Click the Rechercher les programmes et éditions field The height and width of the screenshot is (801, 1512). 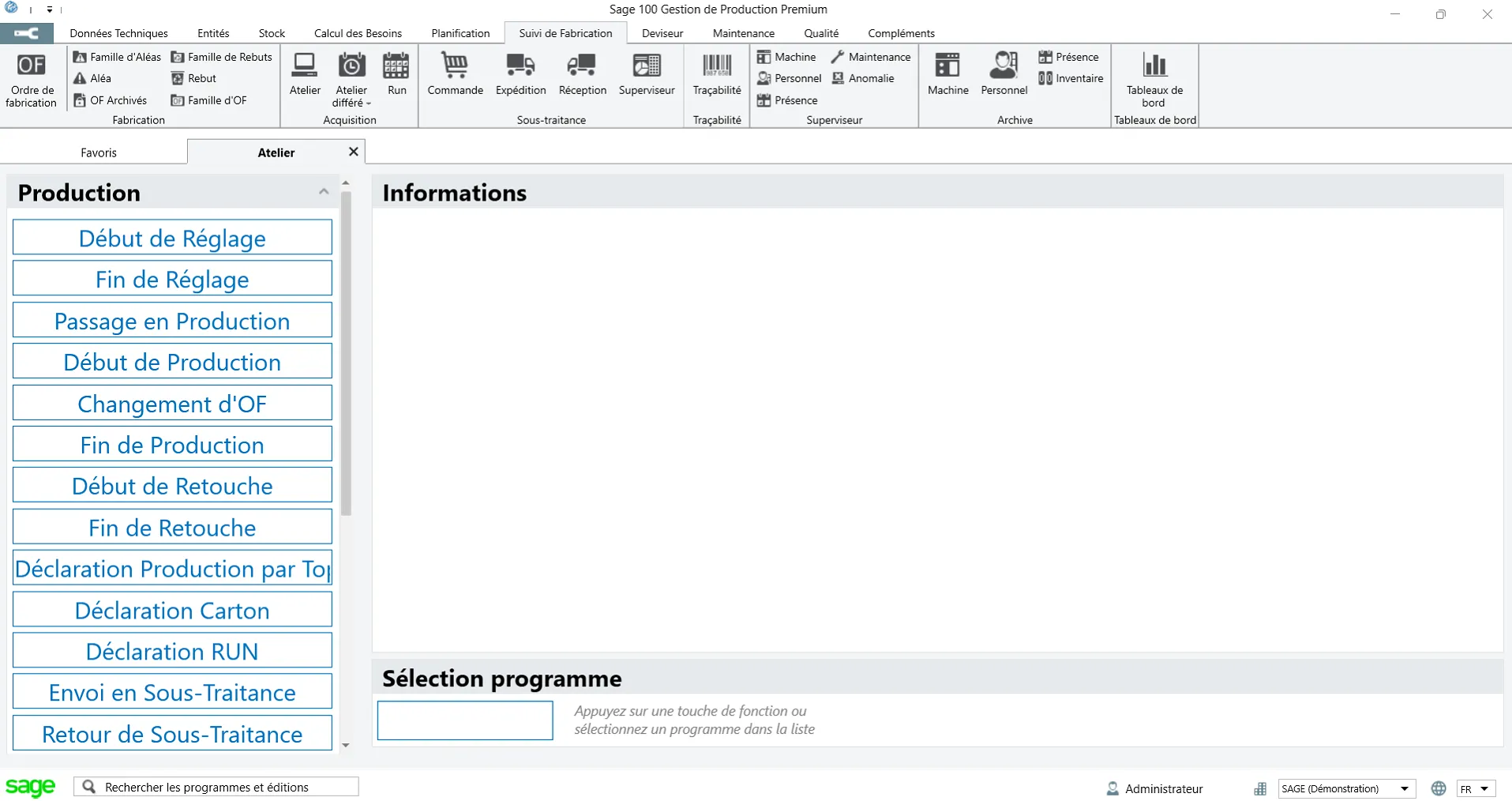click(x=216, y=787)
